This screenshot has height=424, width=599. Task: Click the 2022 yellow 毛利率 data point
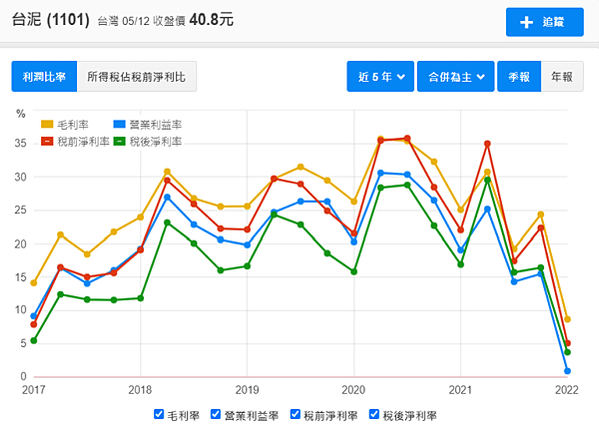[567, 319]
